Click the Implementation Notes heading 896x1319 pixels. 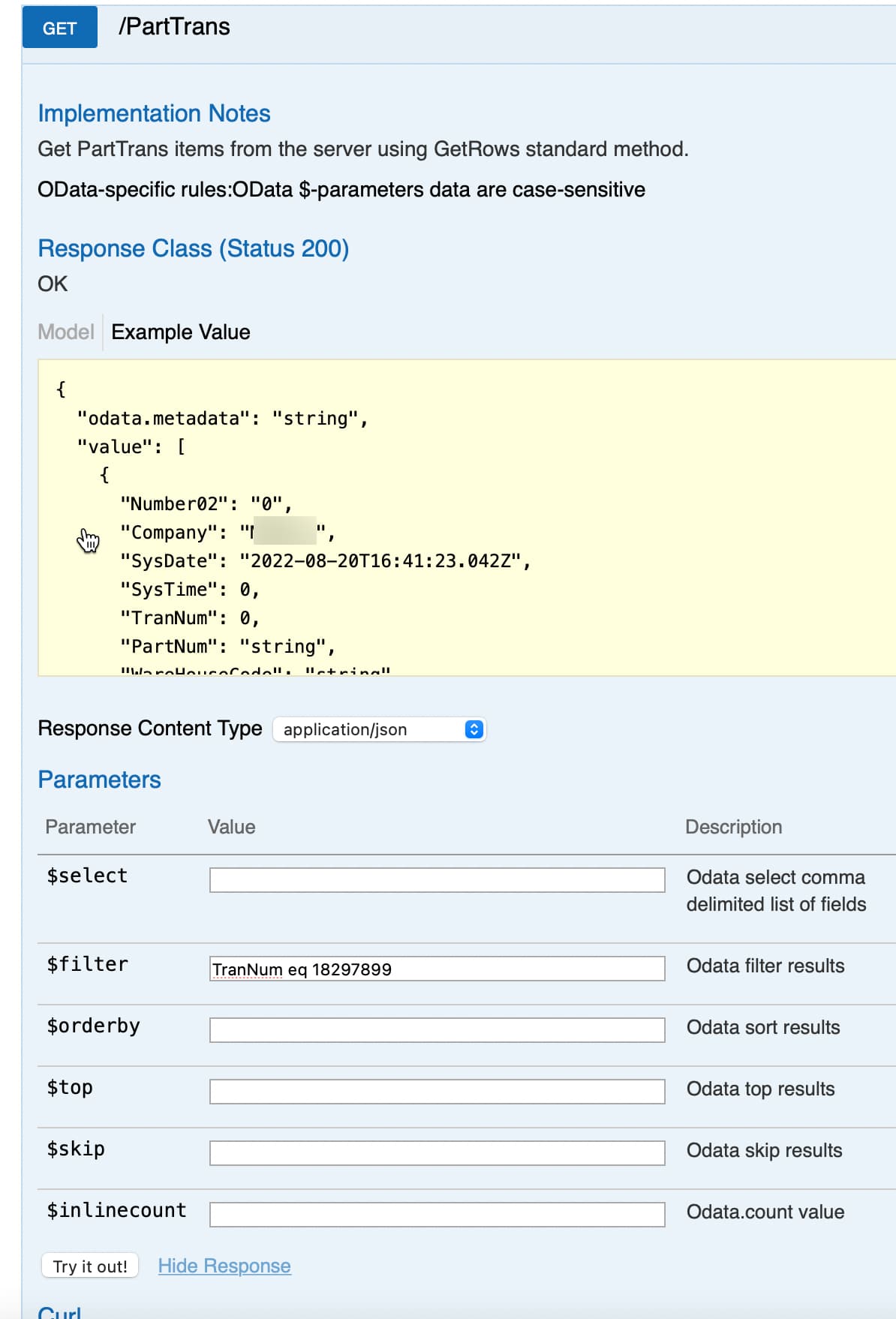click(154, 113)
